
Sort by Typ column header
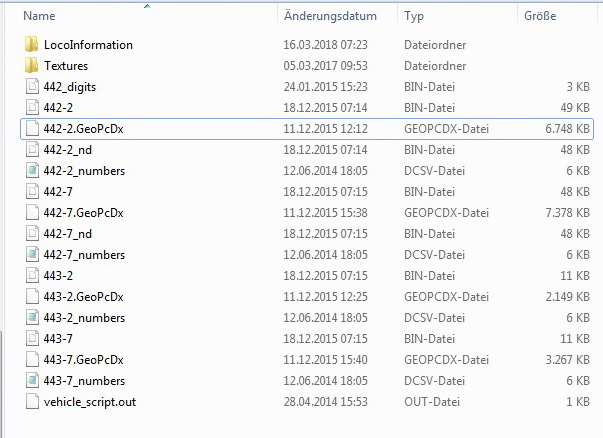pos(414,16)
